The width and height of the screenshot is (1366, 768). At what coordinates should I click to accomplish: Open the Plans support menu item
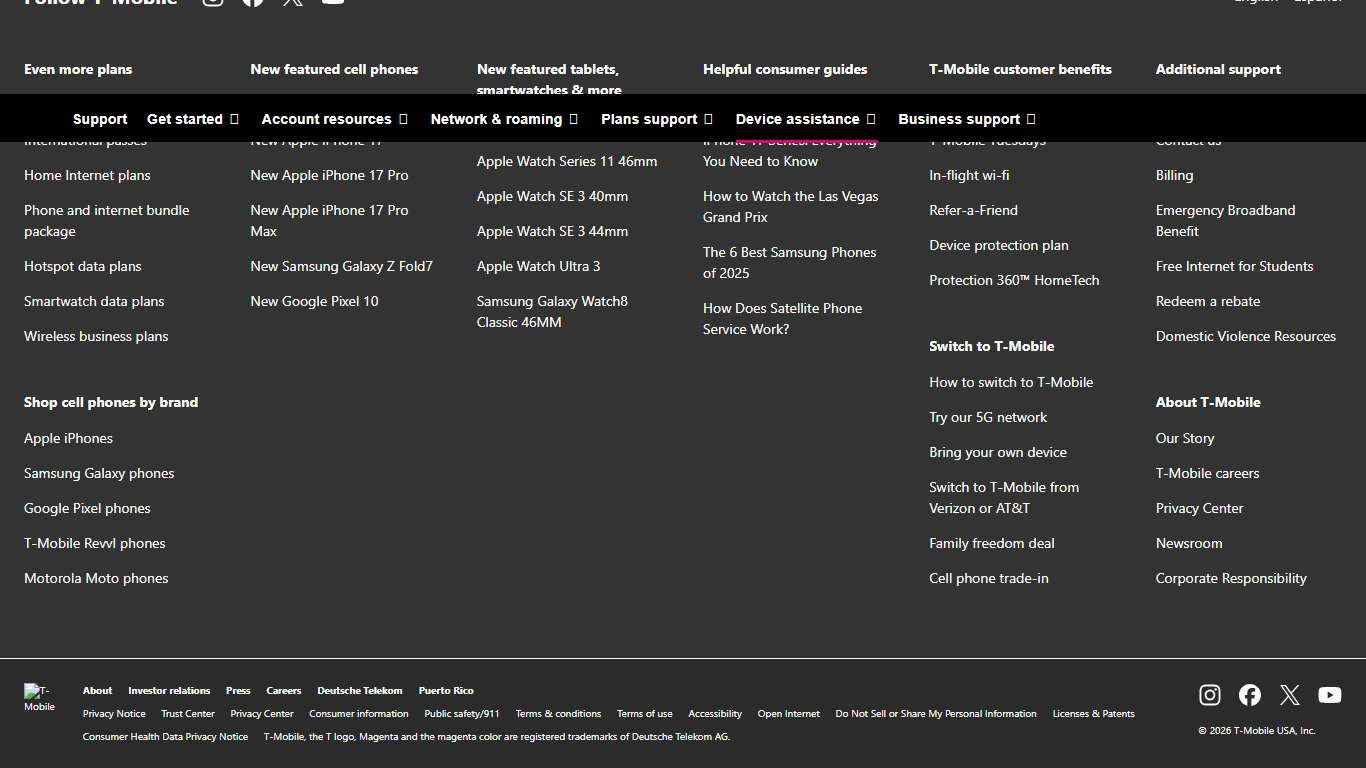(650, 118)
